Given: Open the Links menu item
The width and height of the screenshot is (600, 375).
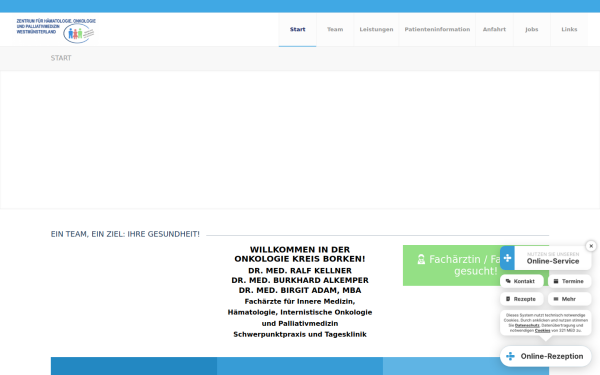Looking at the screenshot, I should point(569,29).
